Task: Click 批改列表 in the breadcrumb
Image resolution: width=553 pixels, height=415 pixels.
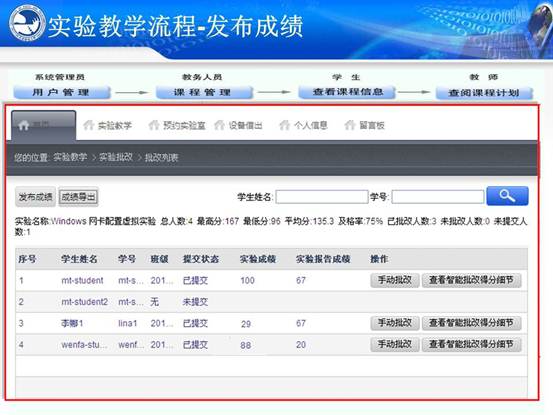Action: [161, 157]
